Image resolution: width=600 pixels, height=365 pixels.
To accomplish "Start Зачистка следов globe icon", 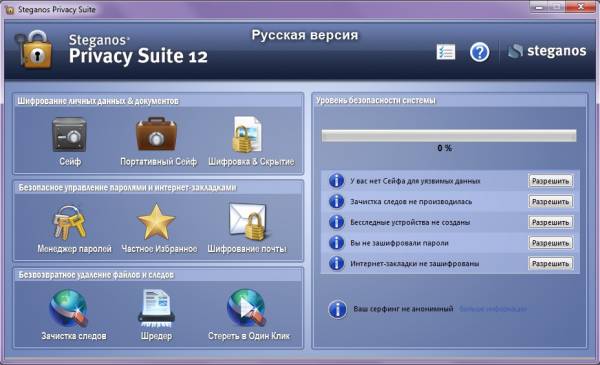I will (69, 309).
